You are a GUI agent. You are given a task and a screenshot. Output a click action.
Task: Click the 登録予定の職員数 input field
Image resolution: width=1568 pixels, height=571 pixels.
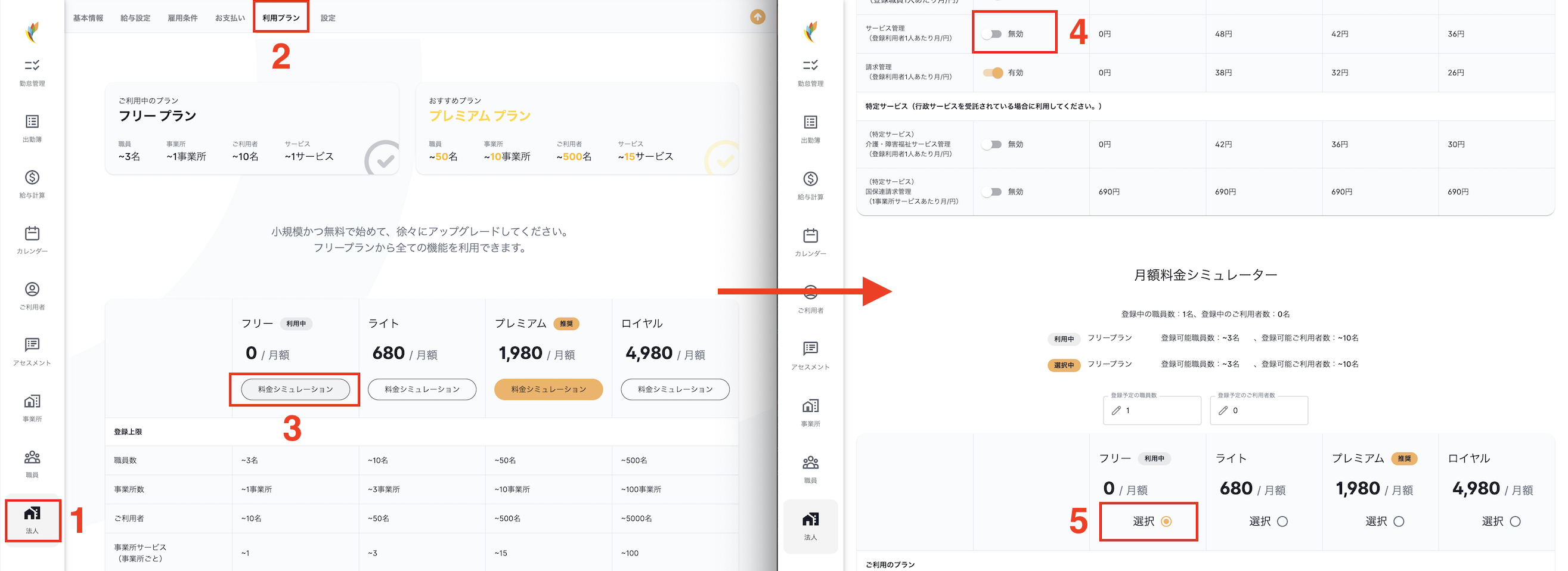(x=1152, y=411)
